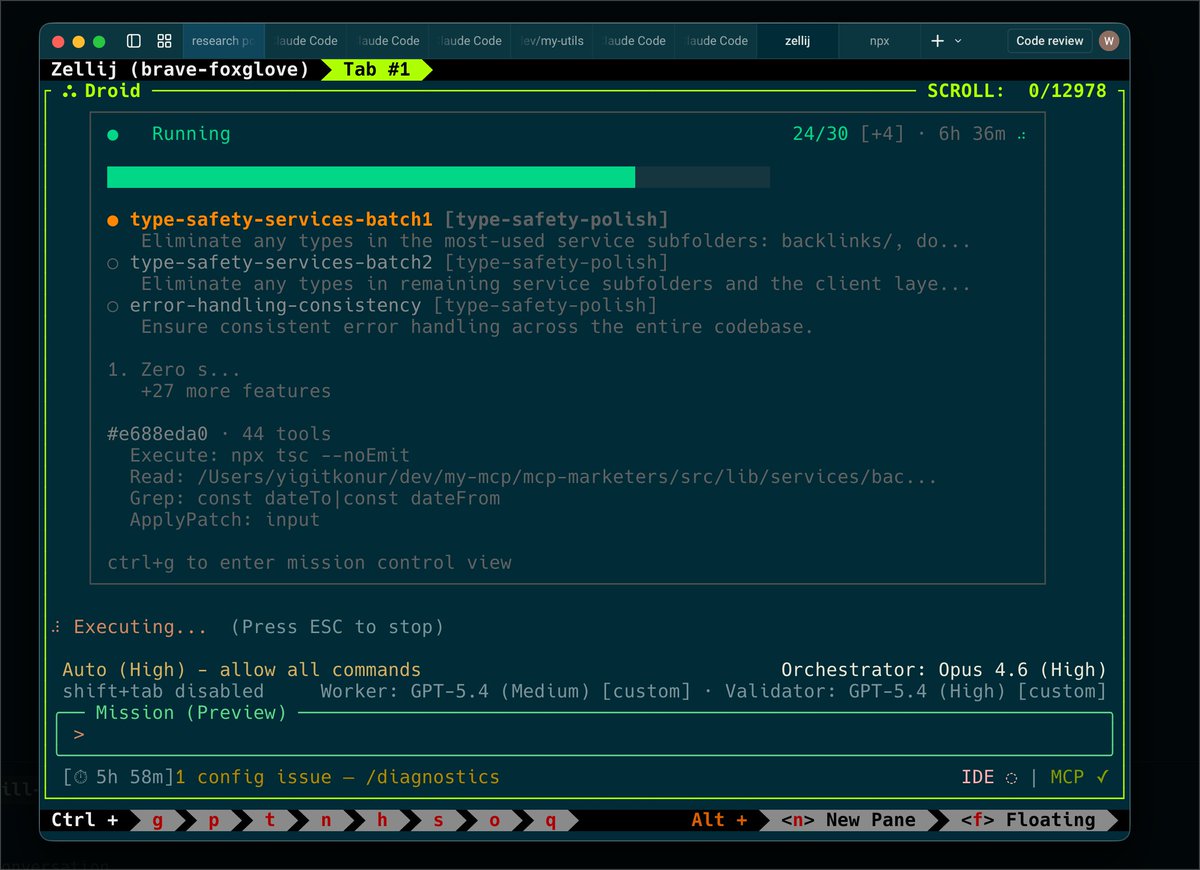Click the Zellij (brave-foxglove) session label
Image resolution: width=1200 pixels, height=870 pixels.
(180, 70)
